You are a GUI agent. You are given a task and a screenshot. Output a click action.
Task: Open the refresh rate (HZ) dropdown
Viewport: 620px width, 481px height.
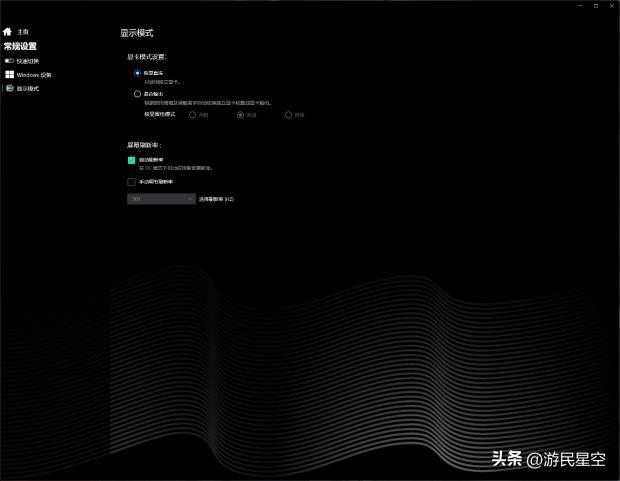click(160, 199)
